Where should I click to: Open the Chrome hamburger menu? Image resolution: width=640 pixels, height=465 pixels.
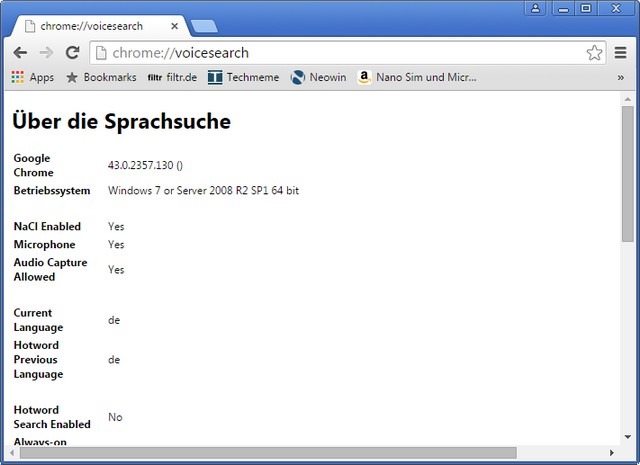(621, 53)
